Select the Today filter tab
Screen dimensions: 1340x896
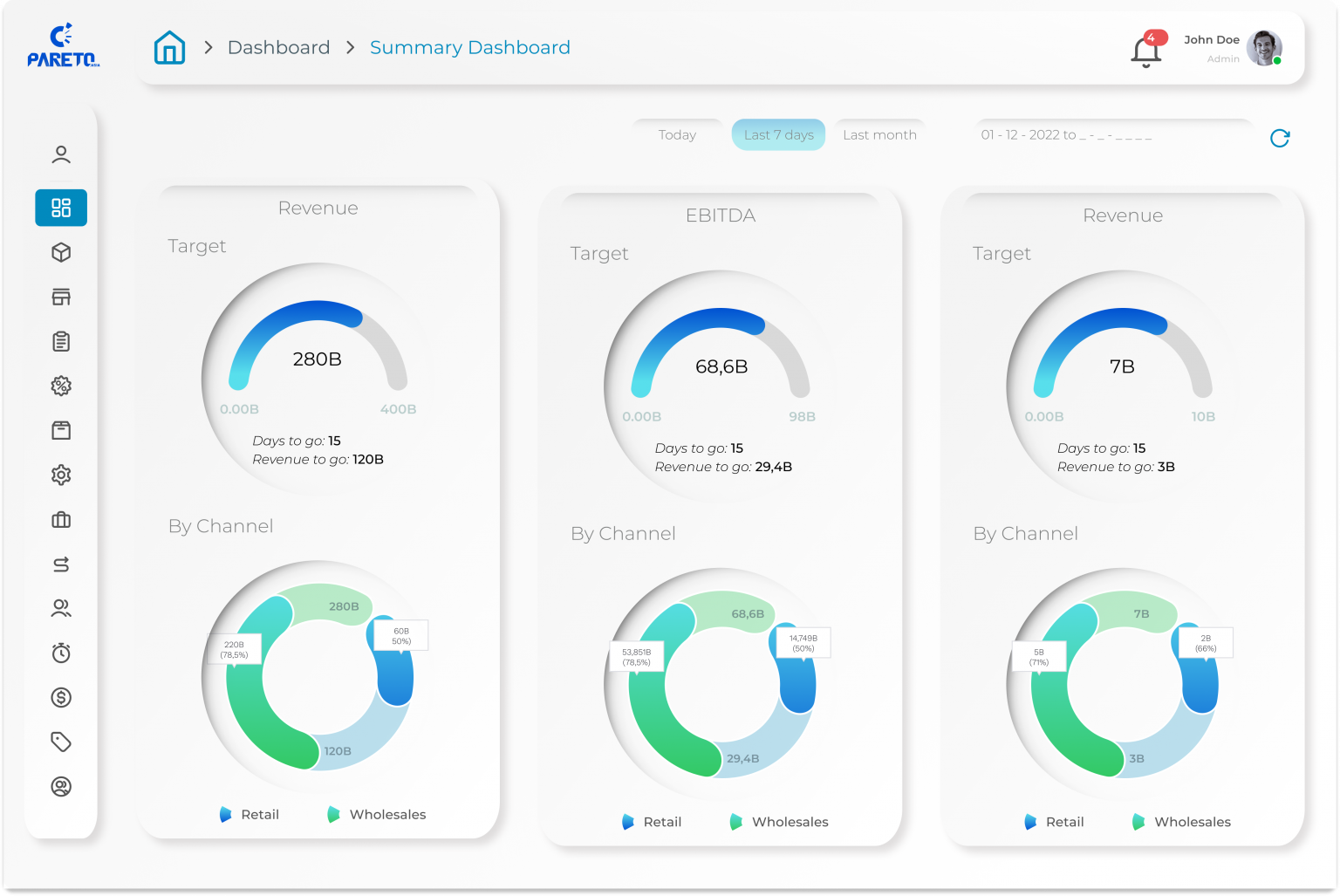(x=677, y=134)
